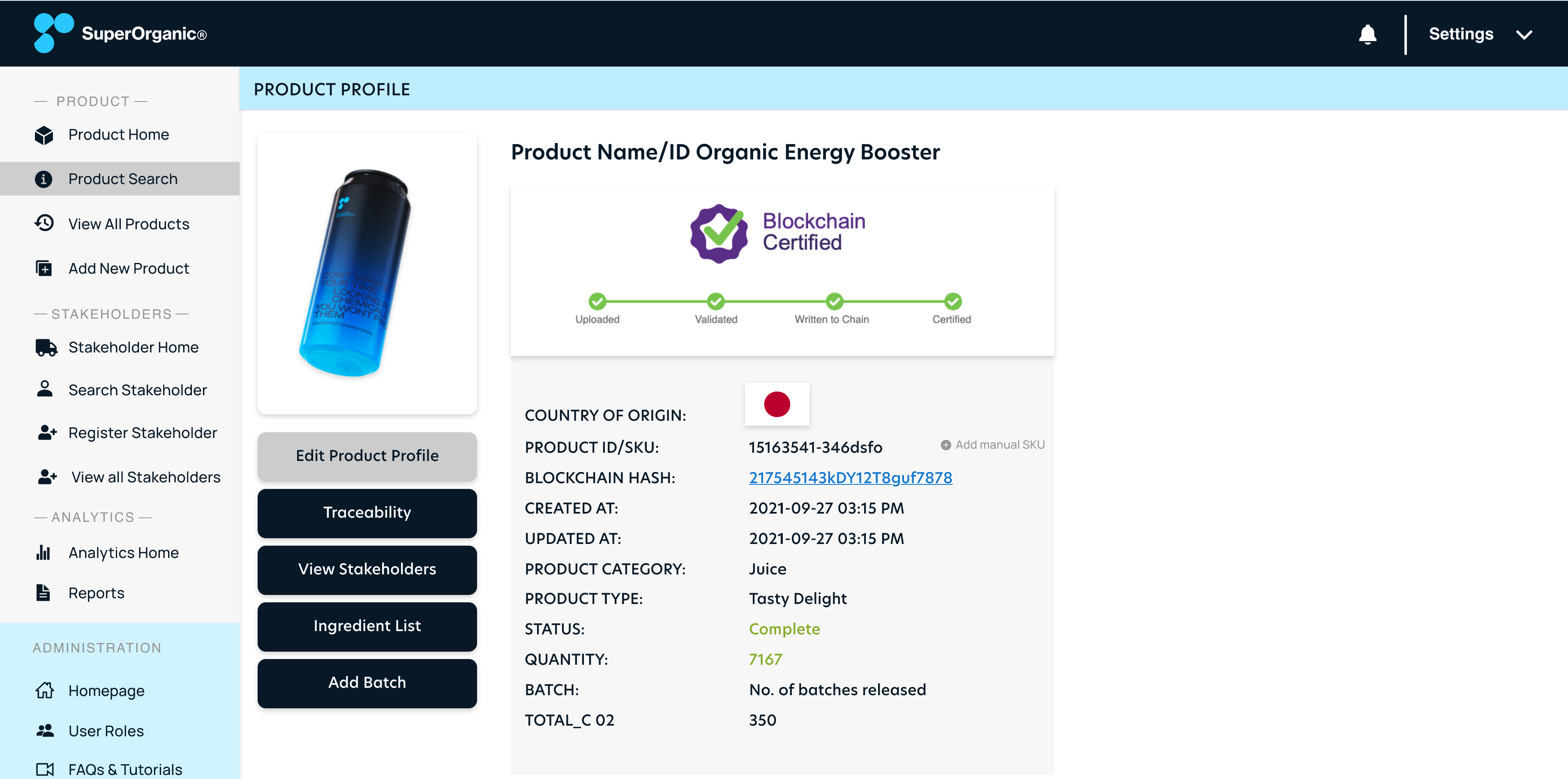Click the Product Home cube icon
This screenshot has width=1568, height=779.
44,134
